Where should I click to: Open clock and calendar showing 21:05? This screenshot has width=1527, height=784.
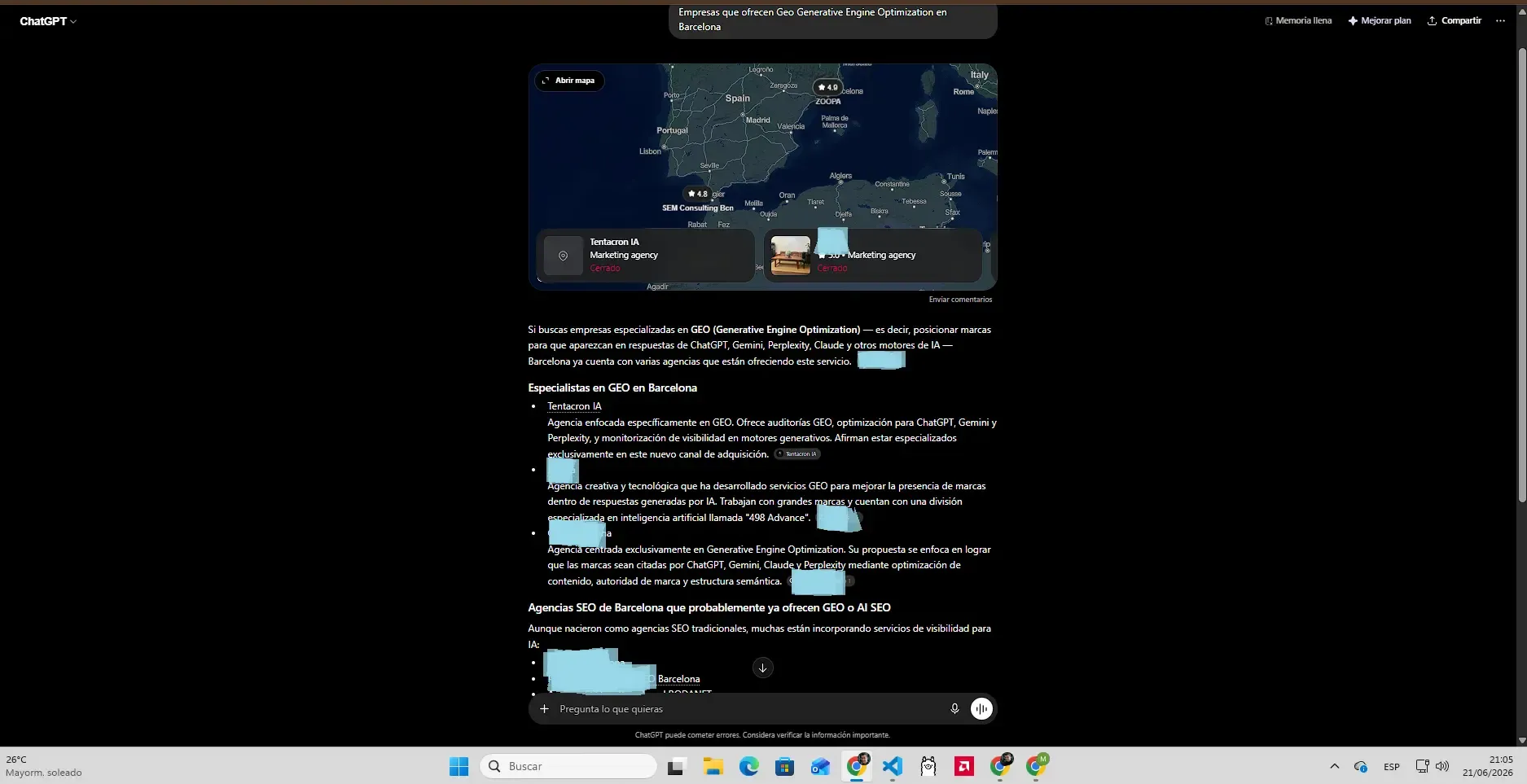(1487, 766)
